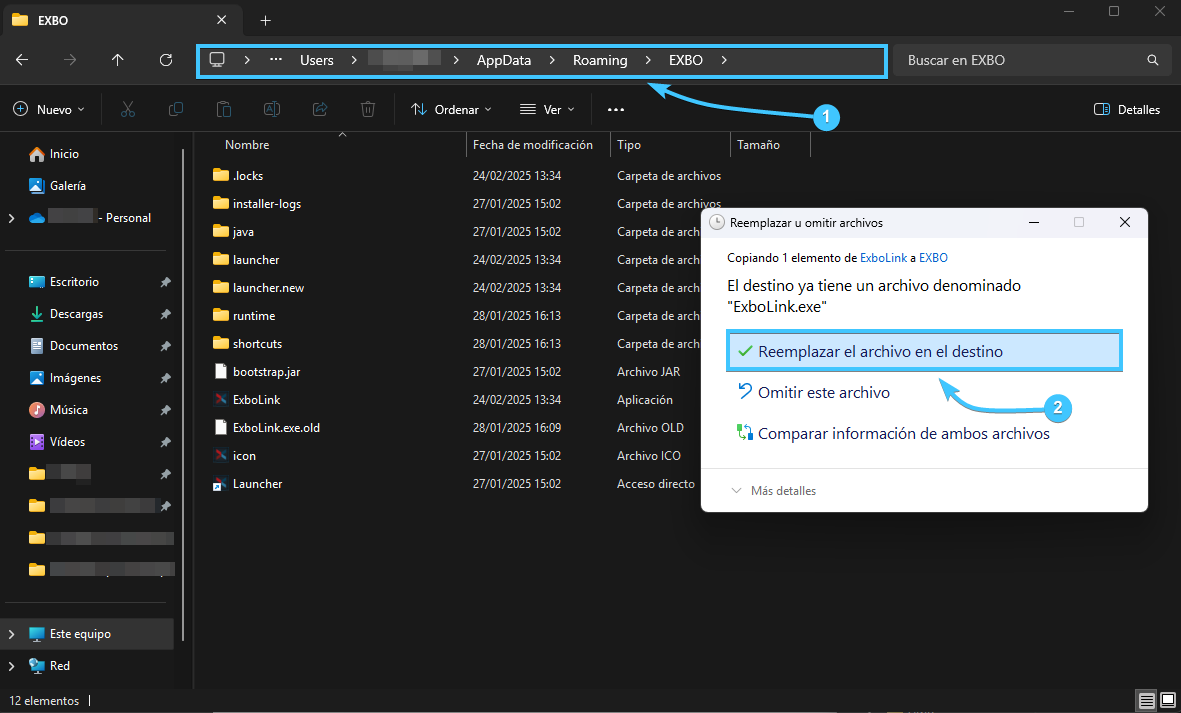1181x713 pixels.
Task: Sort by Fecha de modificación column
Action: [x=533, y=145]
